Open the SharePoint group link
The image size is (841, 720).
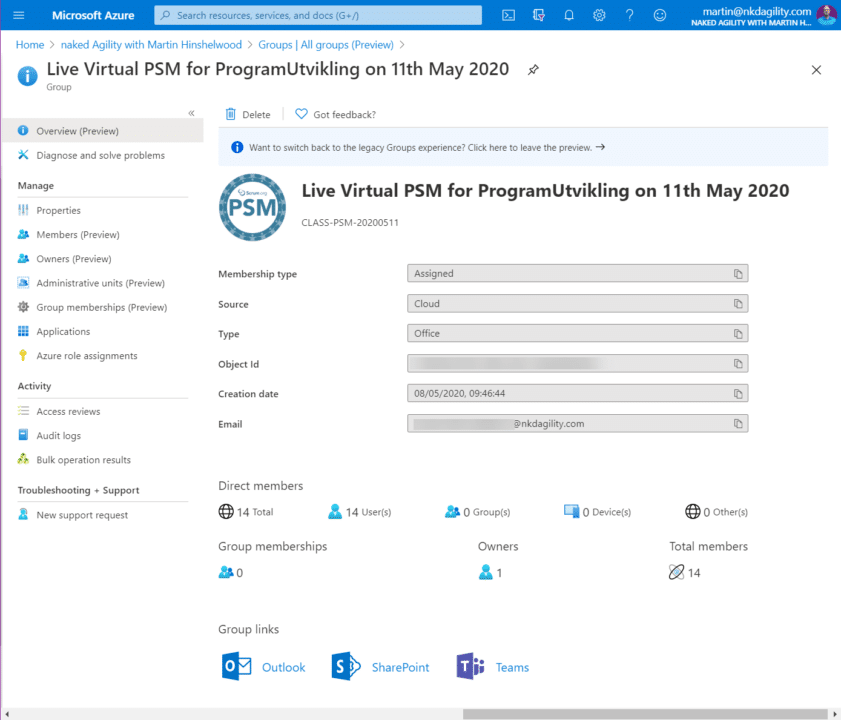click(x=400, y=667)
